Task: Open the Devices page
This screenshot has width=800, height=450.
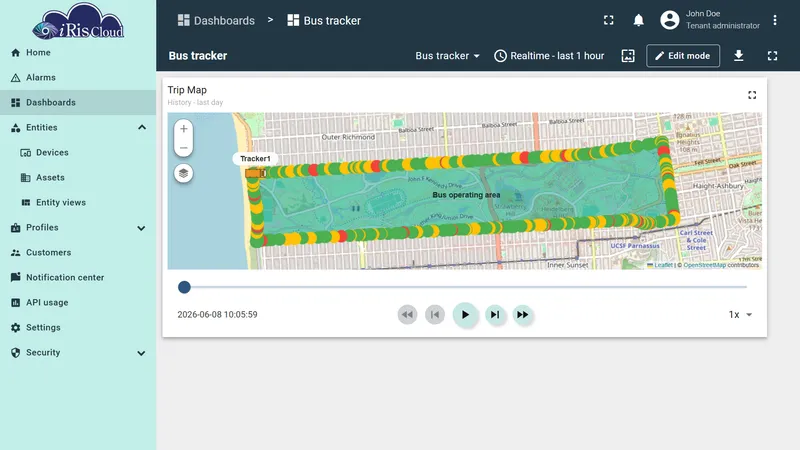Action: (x=78, y=153)
